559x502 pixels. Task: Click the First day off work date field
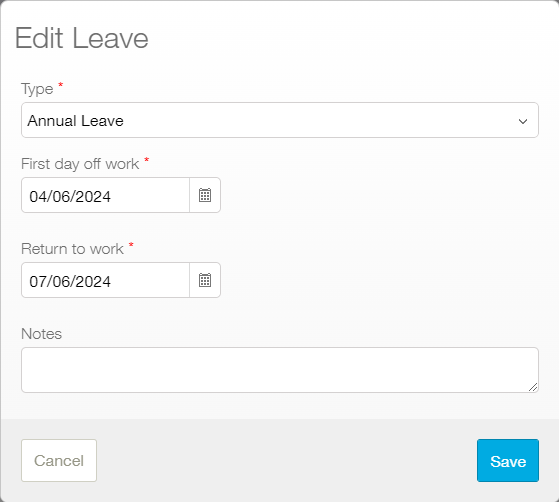[x=106, y=195]
